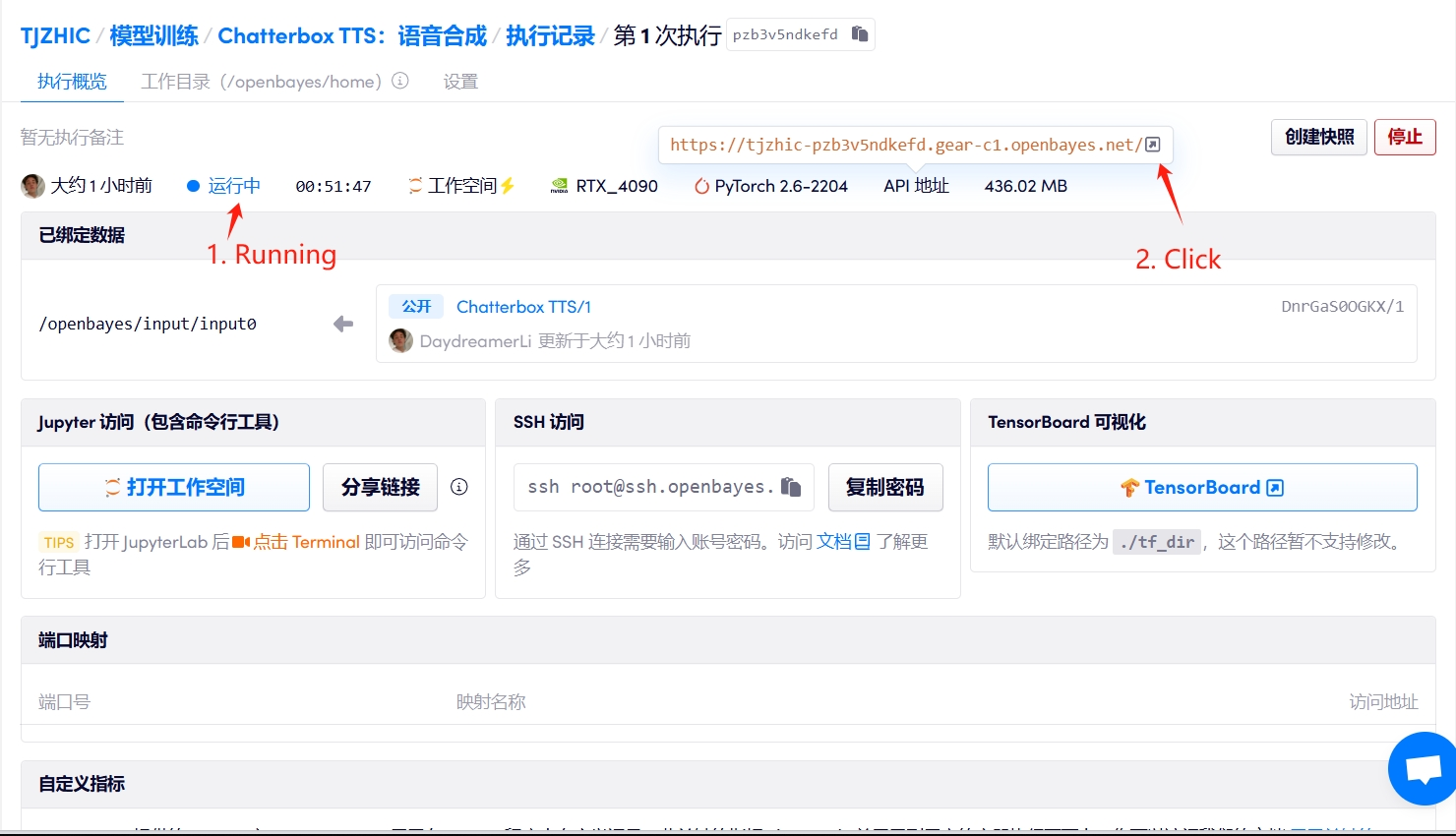Click the left arrow icon by the input path
Image resolution: width=1456 pixels, height=836 pixels.
[x=343, y=324]
